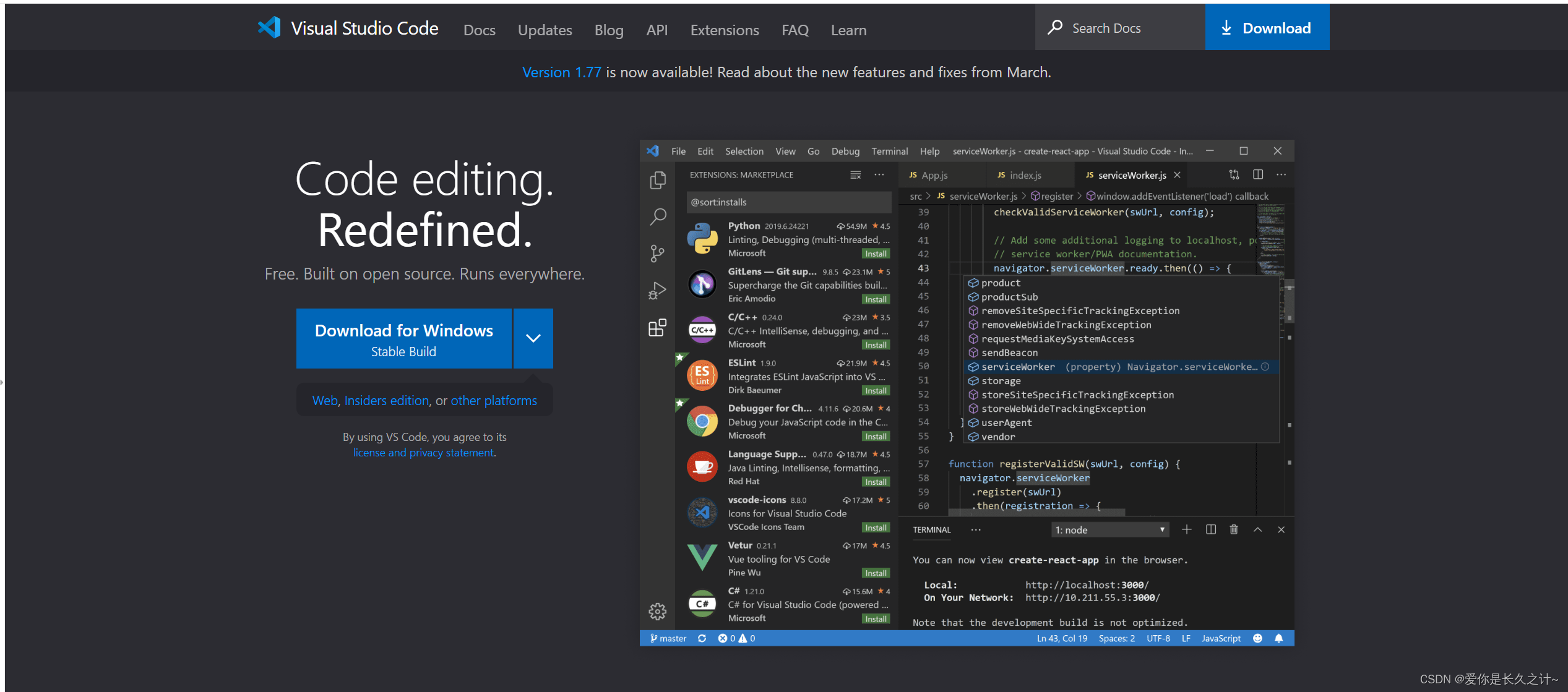
Task: Open the other platforms link
Action: point(494,401)
